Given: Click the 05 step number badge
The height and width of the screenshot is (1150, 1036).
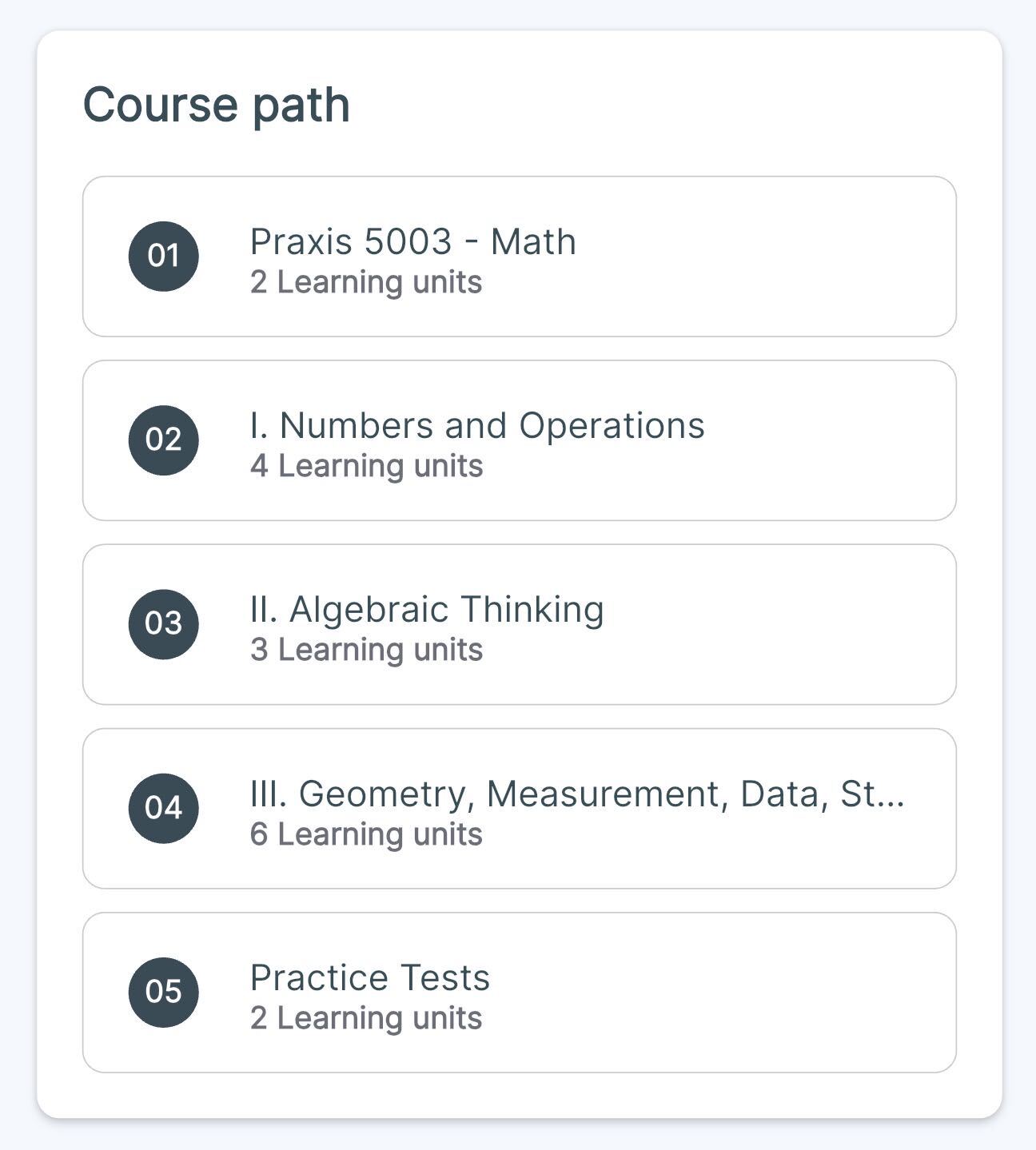Looking at the screenshot, I should coord(164,992).
